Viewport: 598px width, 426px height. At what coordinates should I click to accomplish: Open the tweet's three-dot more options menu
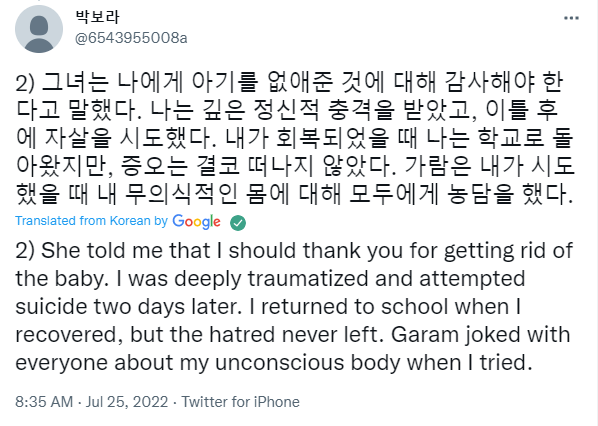click(571, 18)
